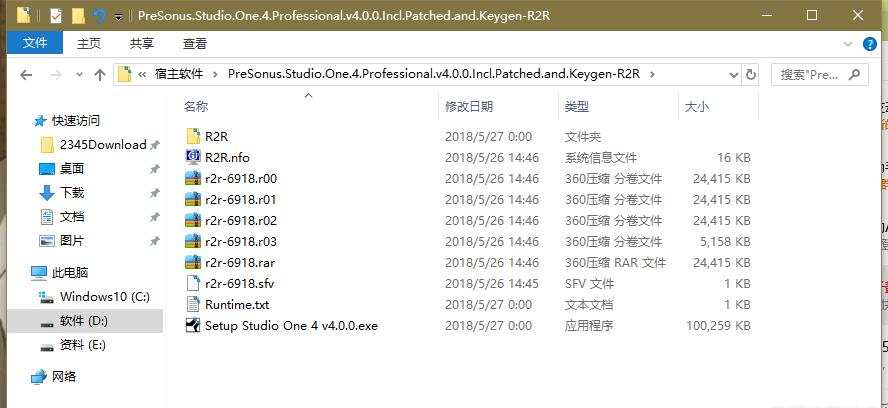Click the search magnifier icon
Image resolution: width=888 pixels, height=408 pixels.
(x=854, y=74)
